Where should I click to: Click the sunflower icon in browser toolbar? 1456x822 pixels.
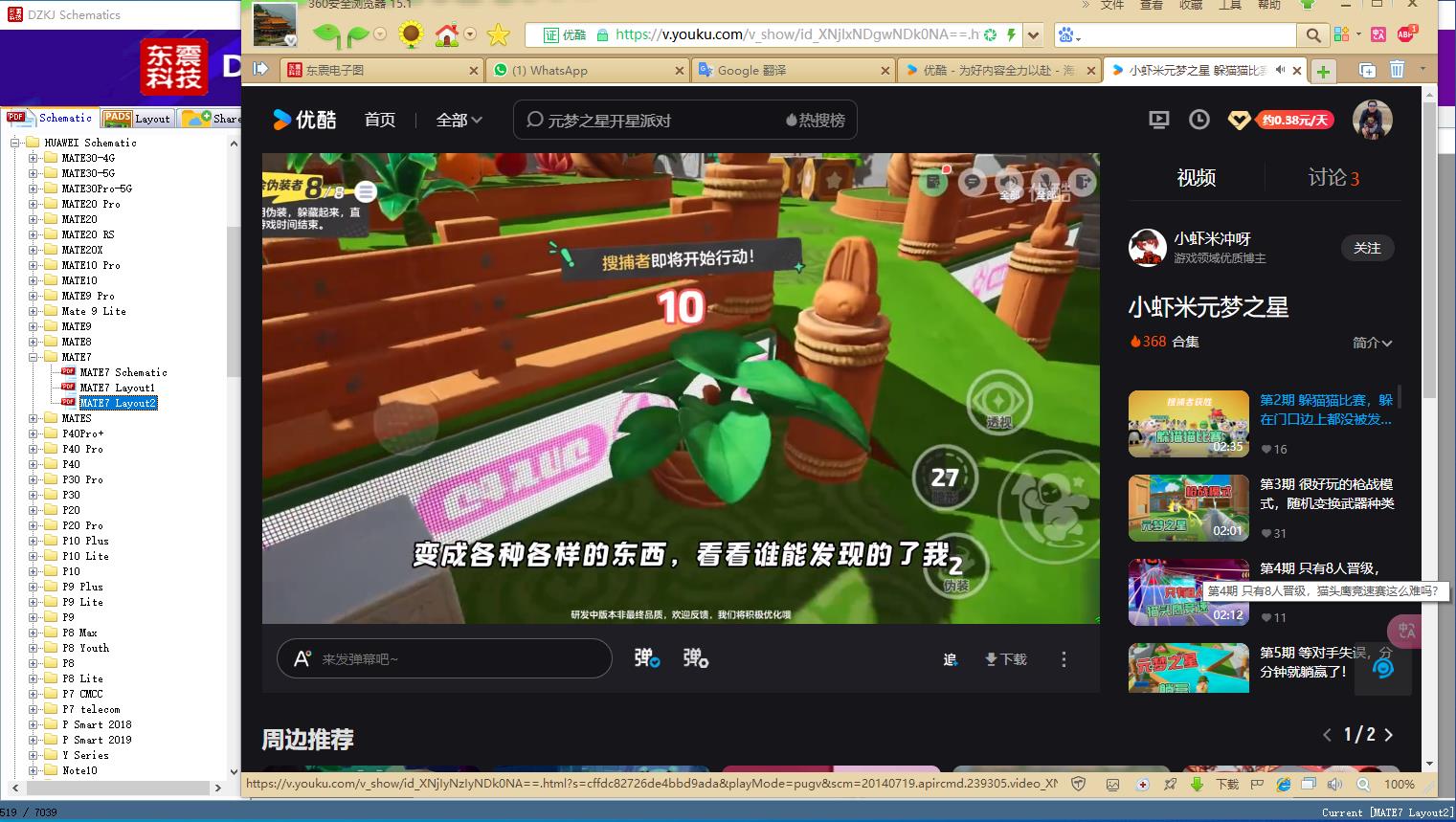point(412,35)
